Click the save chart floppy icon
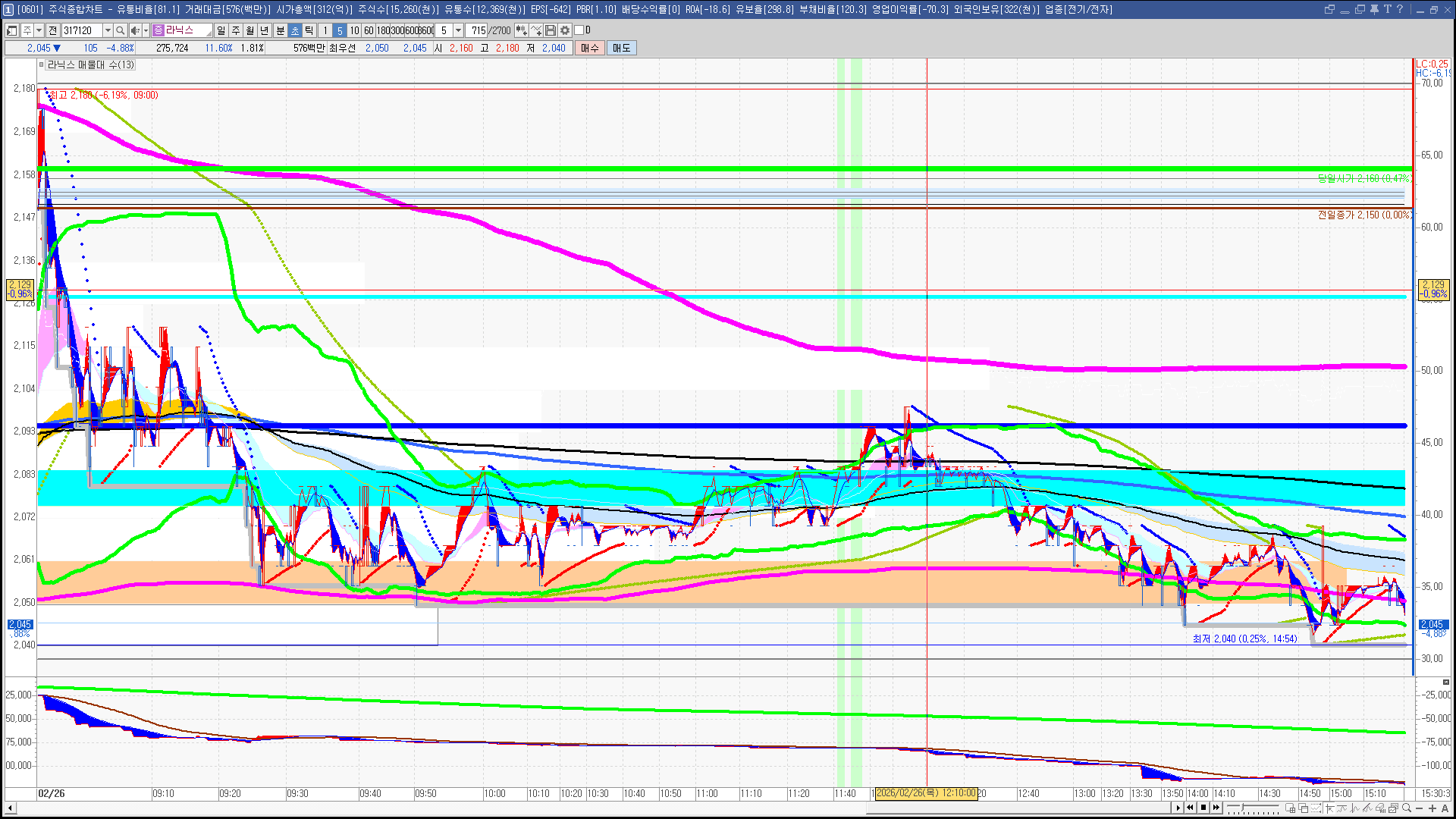Viewport: 1456px width, 819px height. coord(551,30)
